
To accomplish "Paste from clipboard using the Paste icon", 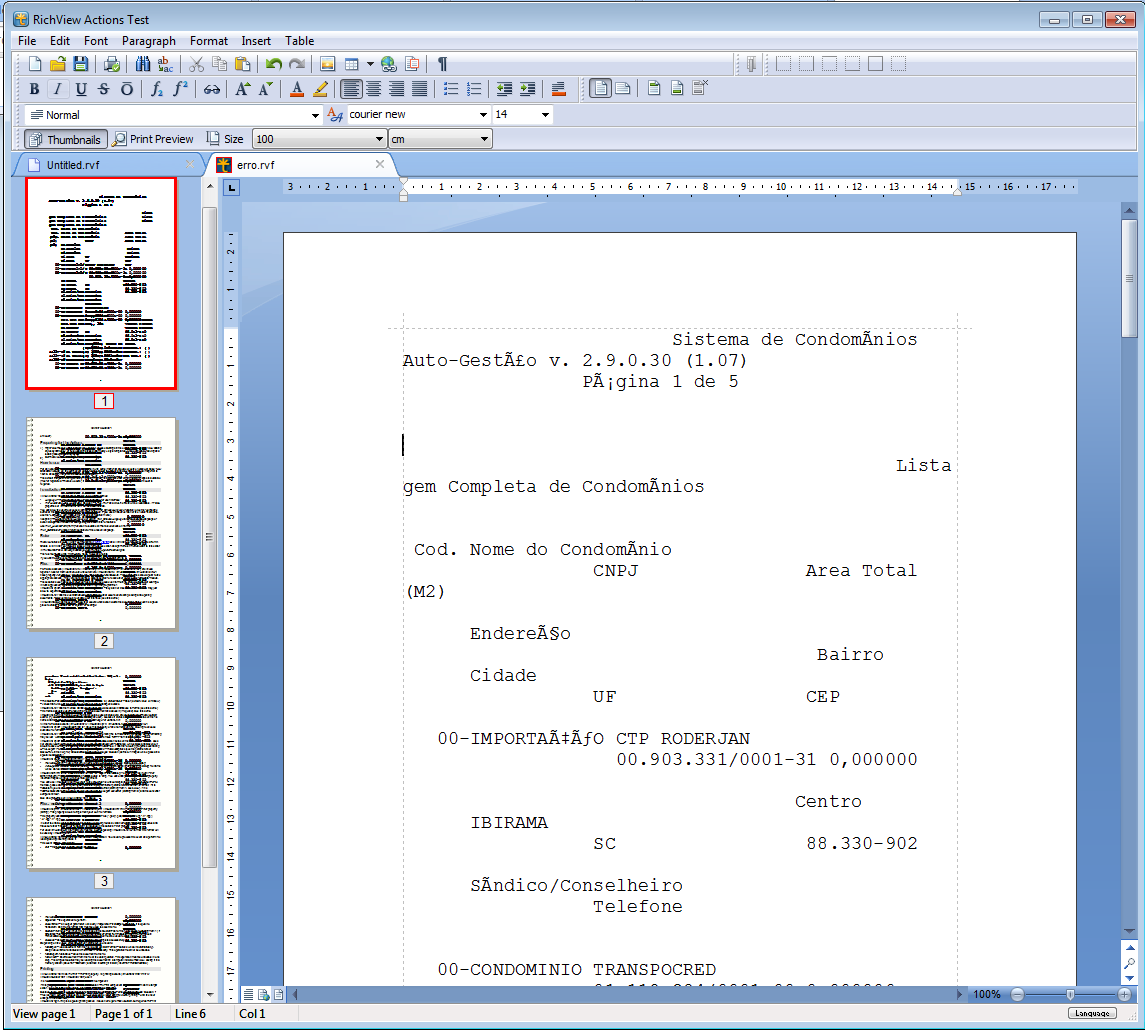I will [x=242, y=64].
